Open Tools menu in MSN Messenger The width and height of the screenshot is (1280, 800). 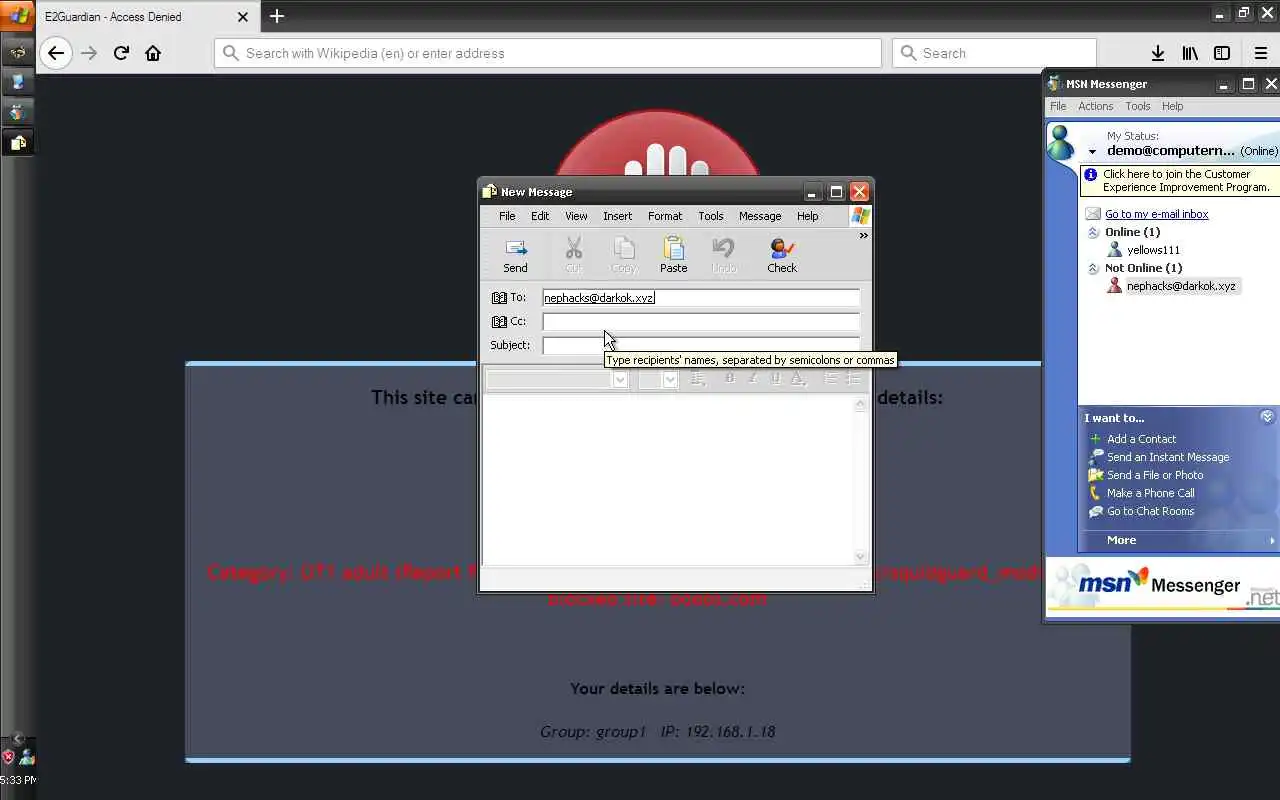pyautogui.click(x=1138, y=106)
